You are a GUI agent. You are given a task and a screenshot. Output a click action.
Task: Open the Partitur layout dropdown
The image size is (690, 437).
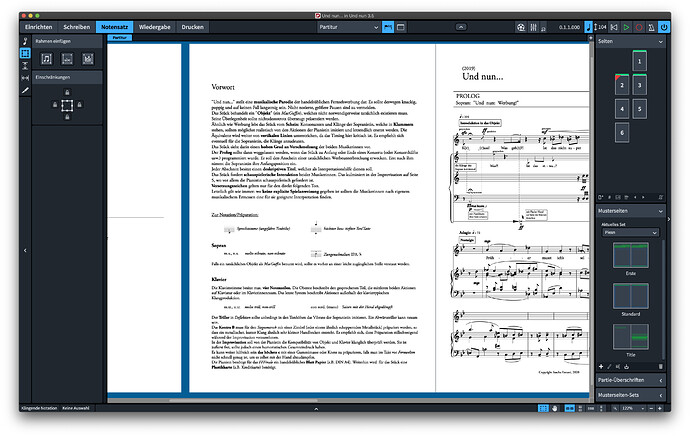[x=349, y=27]
